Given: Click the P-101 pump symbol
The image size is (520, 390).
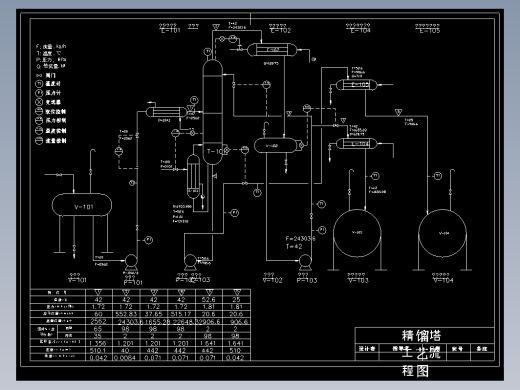Looking at the screenshot, I should 131,262.
